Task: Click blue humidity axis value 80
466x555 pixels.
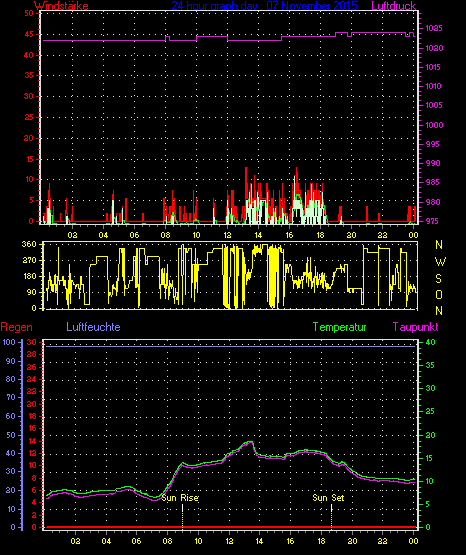Action: [x=11, y=379]
